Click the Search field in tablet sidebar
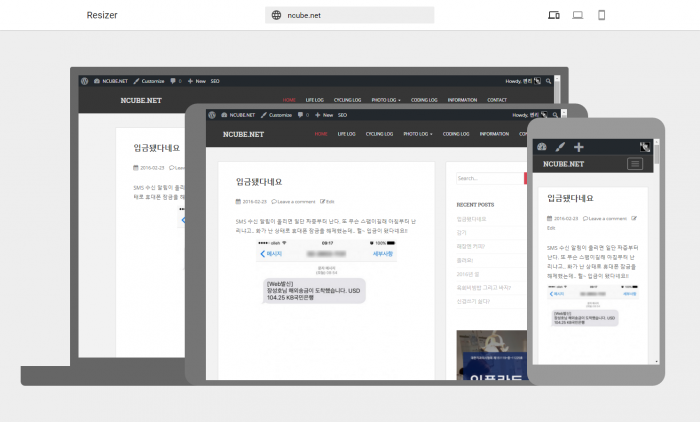 pos(490,178)
